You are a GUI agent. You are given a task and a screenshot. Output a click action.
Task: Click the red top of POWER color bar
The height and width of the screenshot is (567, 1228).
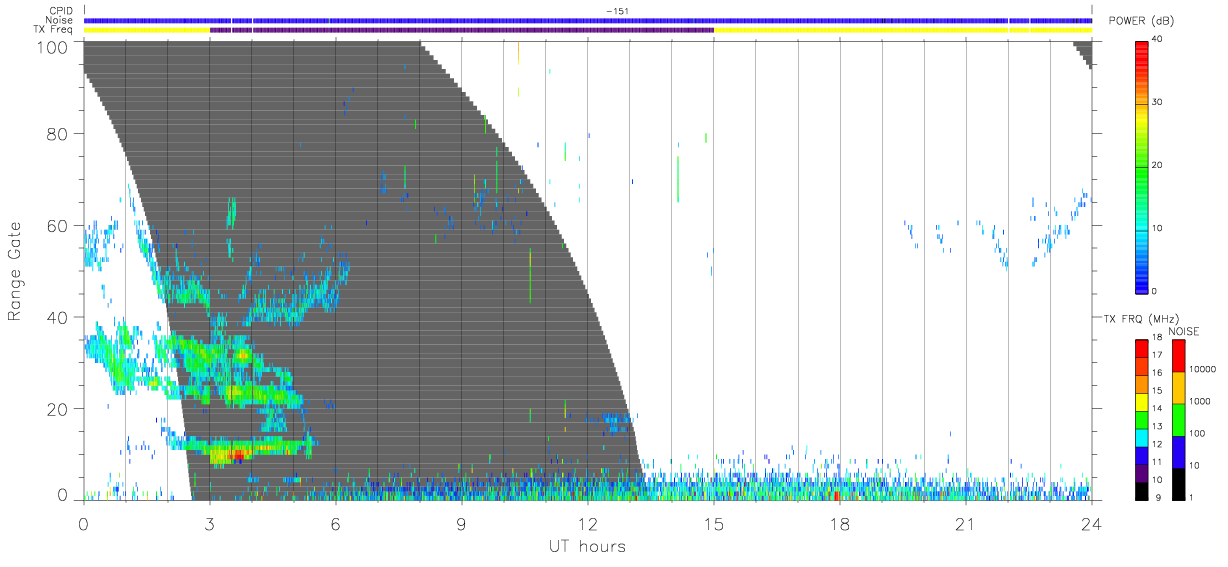click(1142, 44)
